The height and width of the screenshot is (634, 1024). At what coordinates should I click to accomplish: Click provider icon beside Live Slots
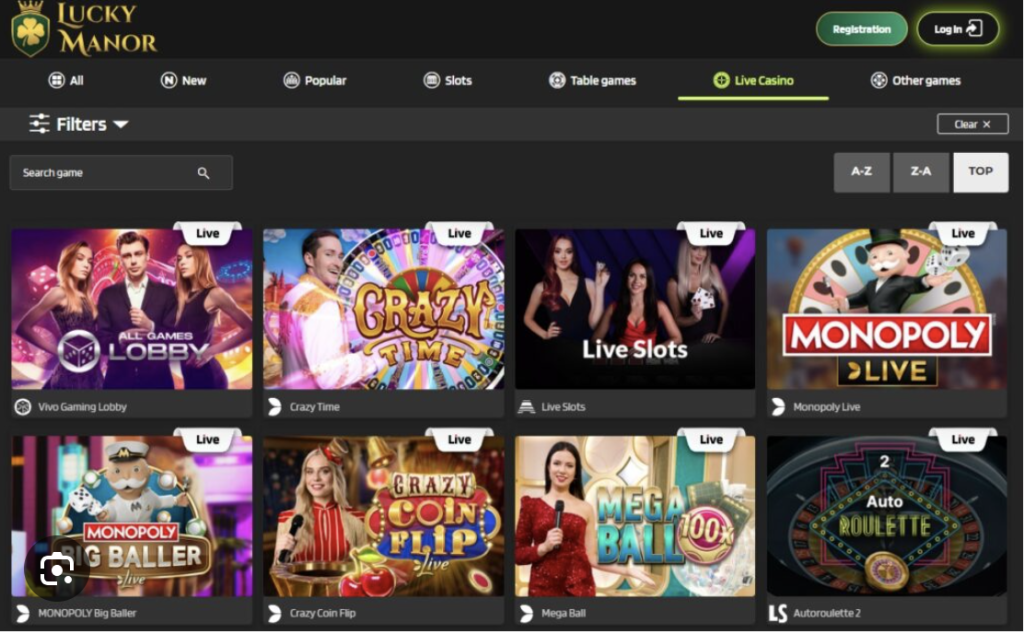click(526, 407)
